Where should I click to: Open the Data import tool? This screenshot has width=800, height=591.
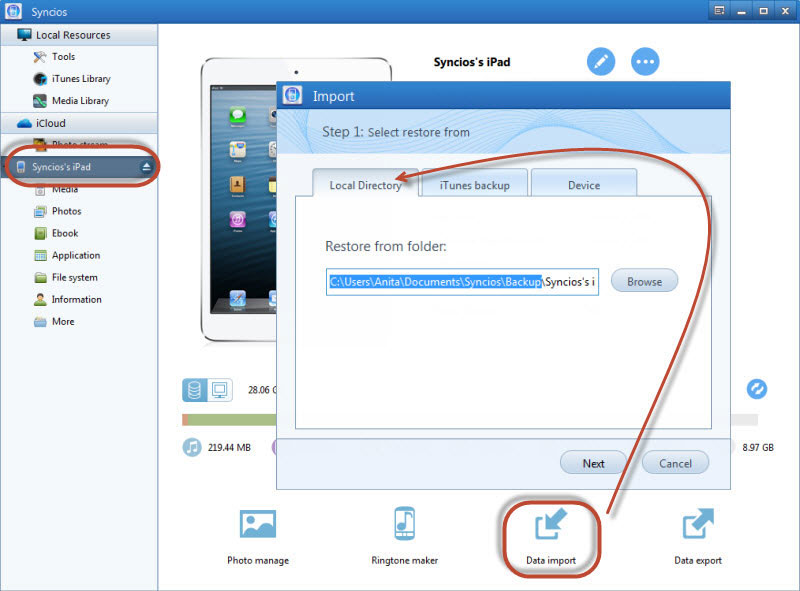551,537
